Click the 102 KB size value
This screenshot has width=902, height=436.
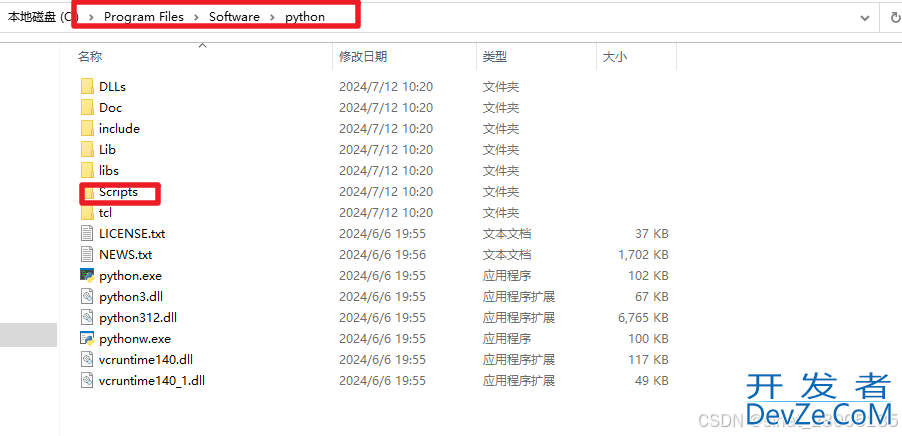(x=648, y=276)
